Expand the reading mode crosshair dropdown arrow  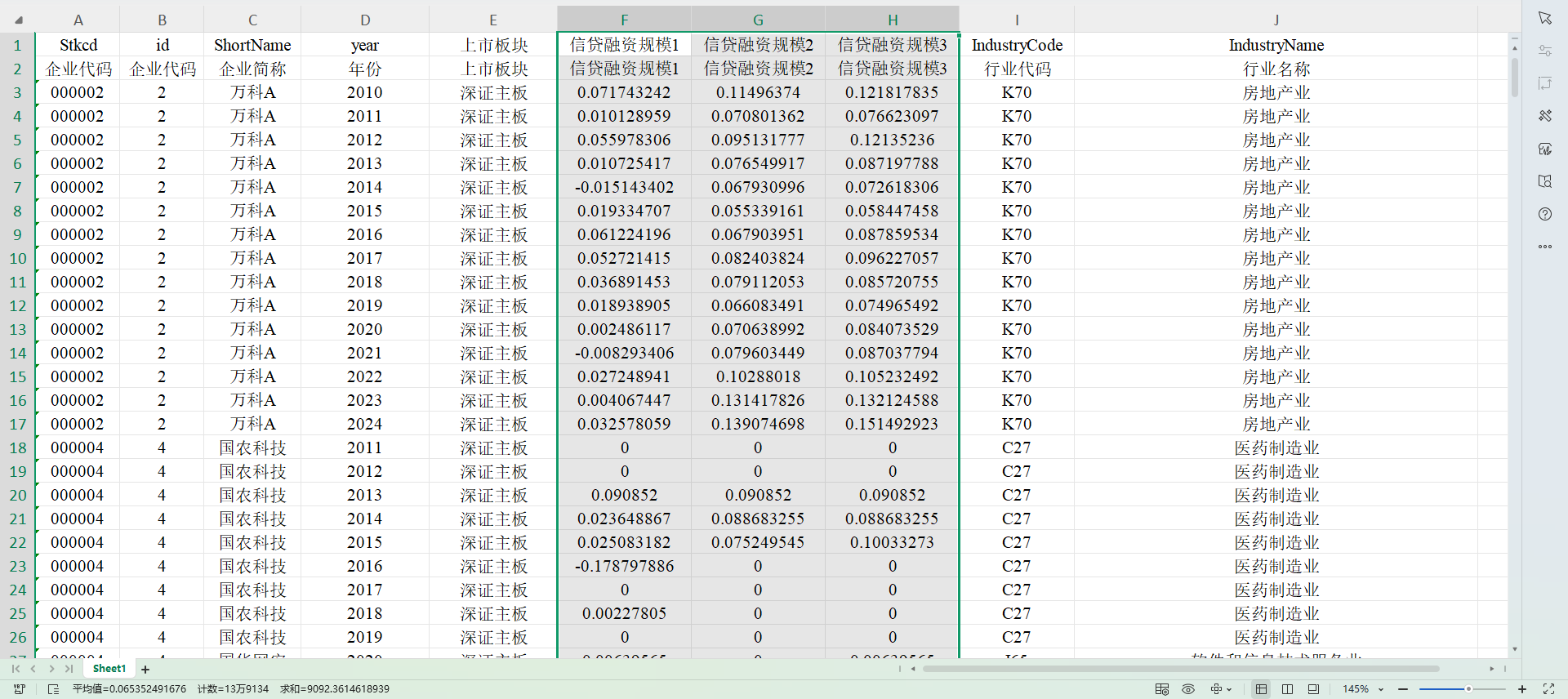(1229, 689)
